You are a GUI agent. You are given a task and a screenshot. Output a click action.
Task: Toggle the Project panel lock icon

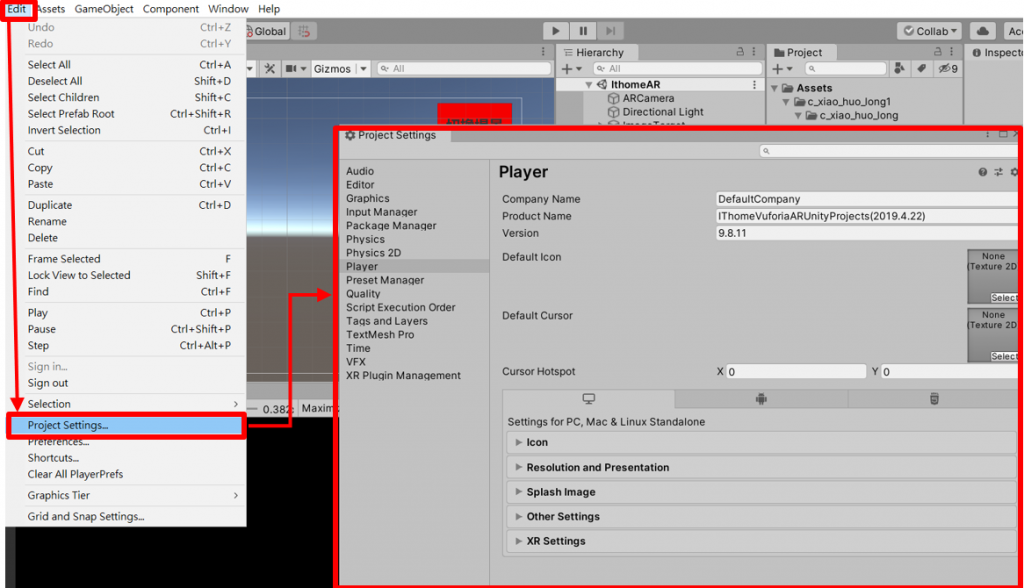tap(937, 51)
